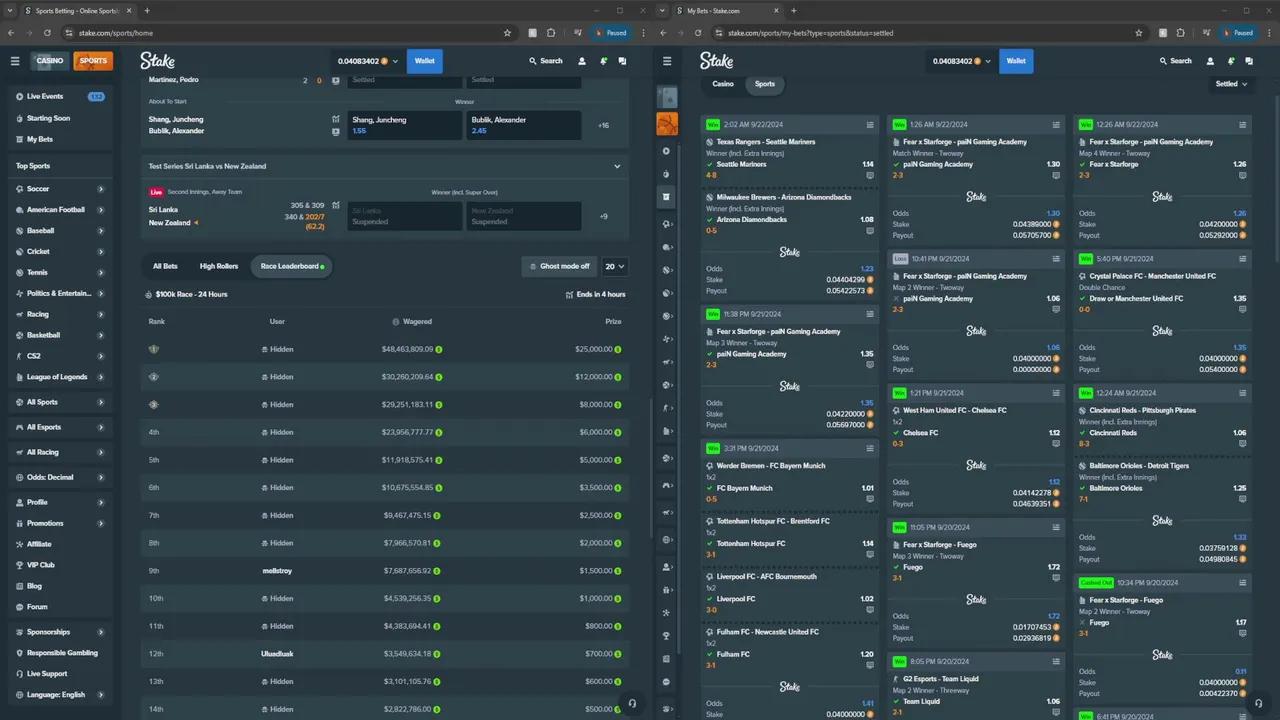Open user profile icon in left window header

(583, 61)
